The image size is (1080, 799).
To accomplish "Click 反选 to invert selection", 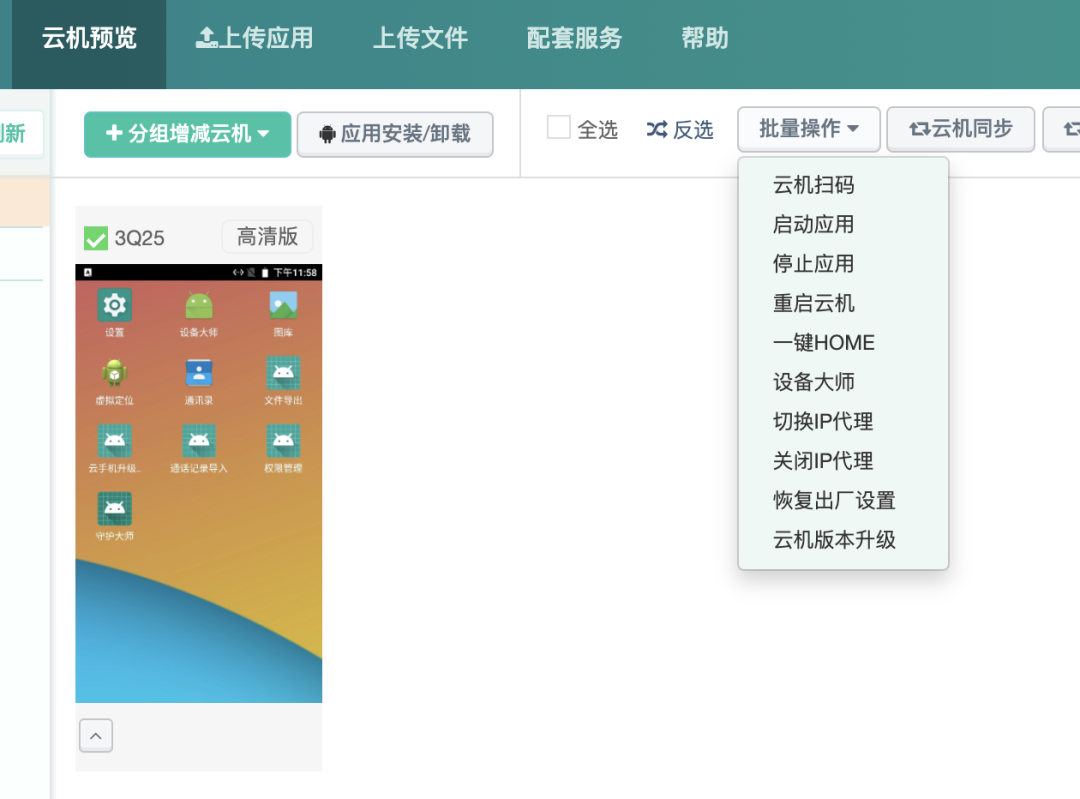I will 680,130.
